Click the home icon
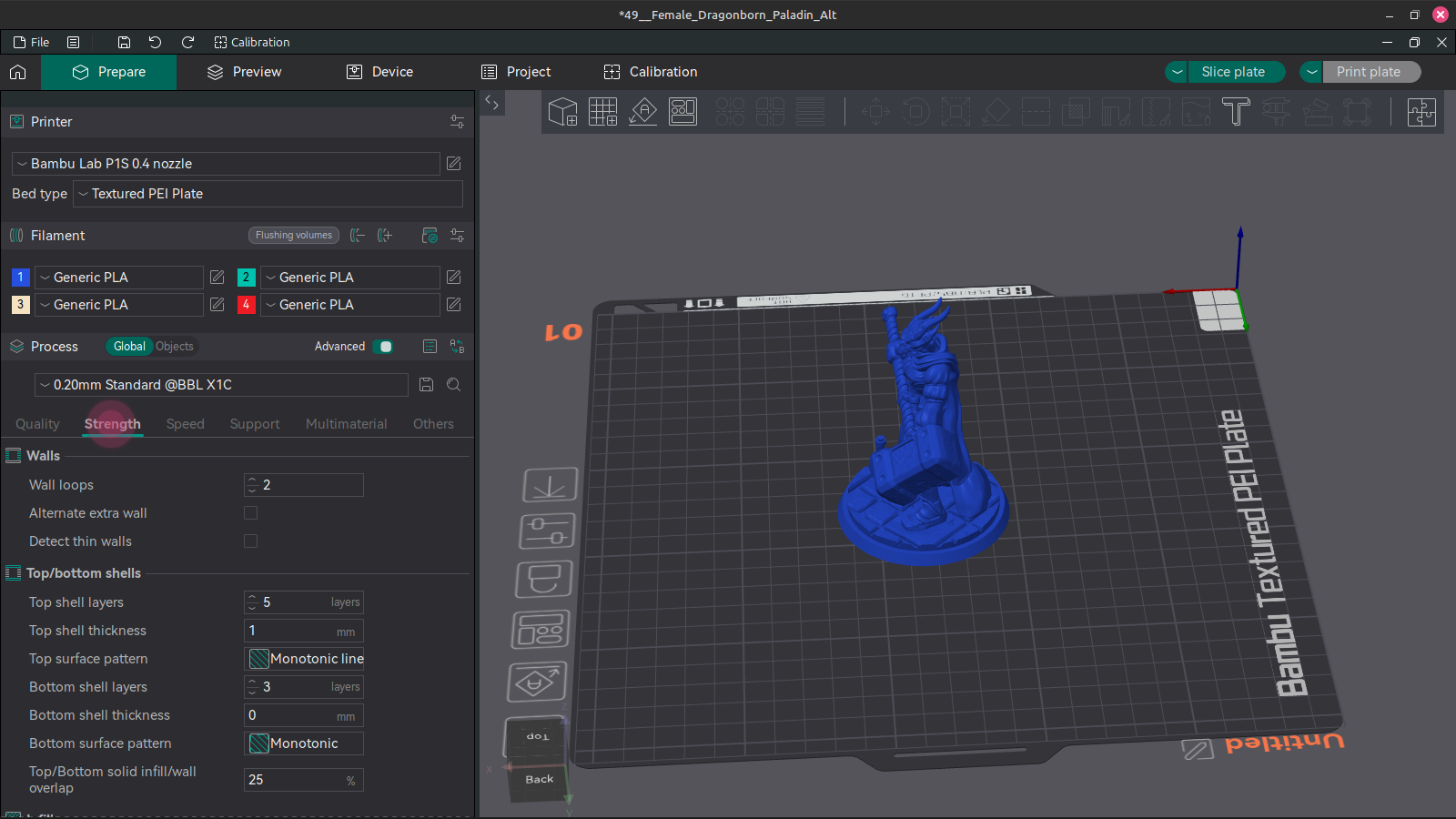This screenshot has width=1456, height=819. click(x=18, y=72)
